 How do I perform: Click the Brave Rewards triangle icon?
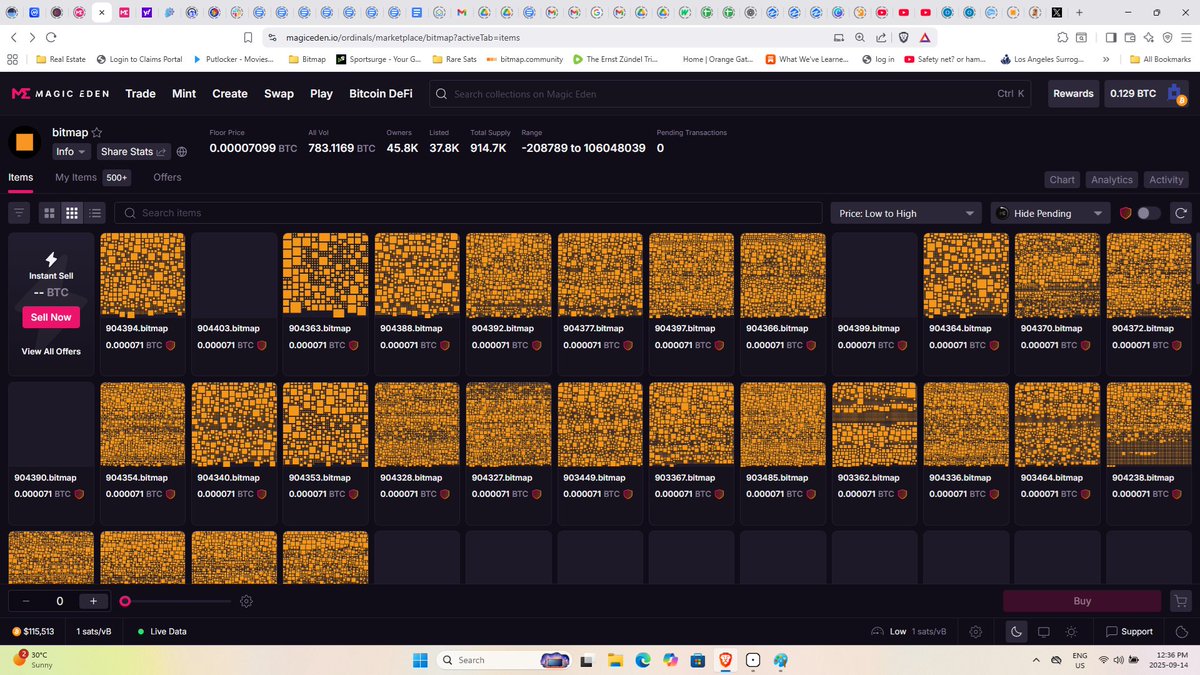(x=925, y=37)
